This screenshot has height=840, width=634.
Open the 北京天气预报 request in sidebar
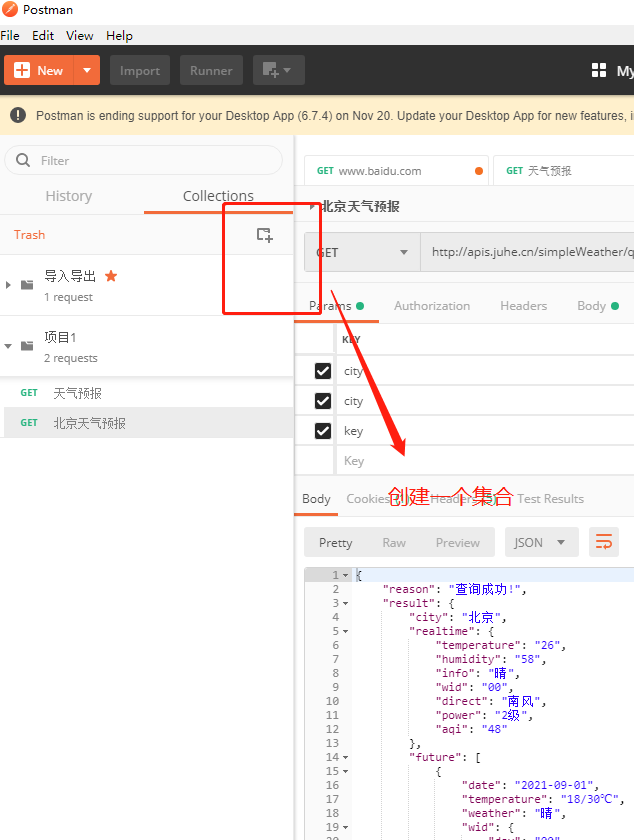point(148,423)
